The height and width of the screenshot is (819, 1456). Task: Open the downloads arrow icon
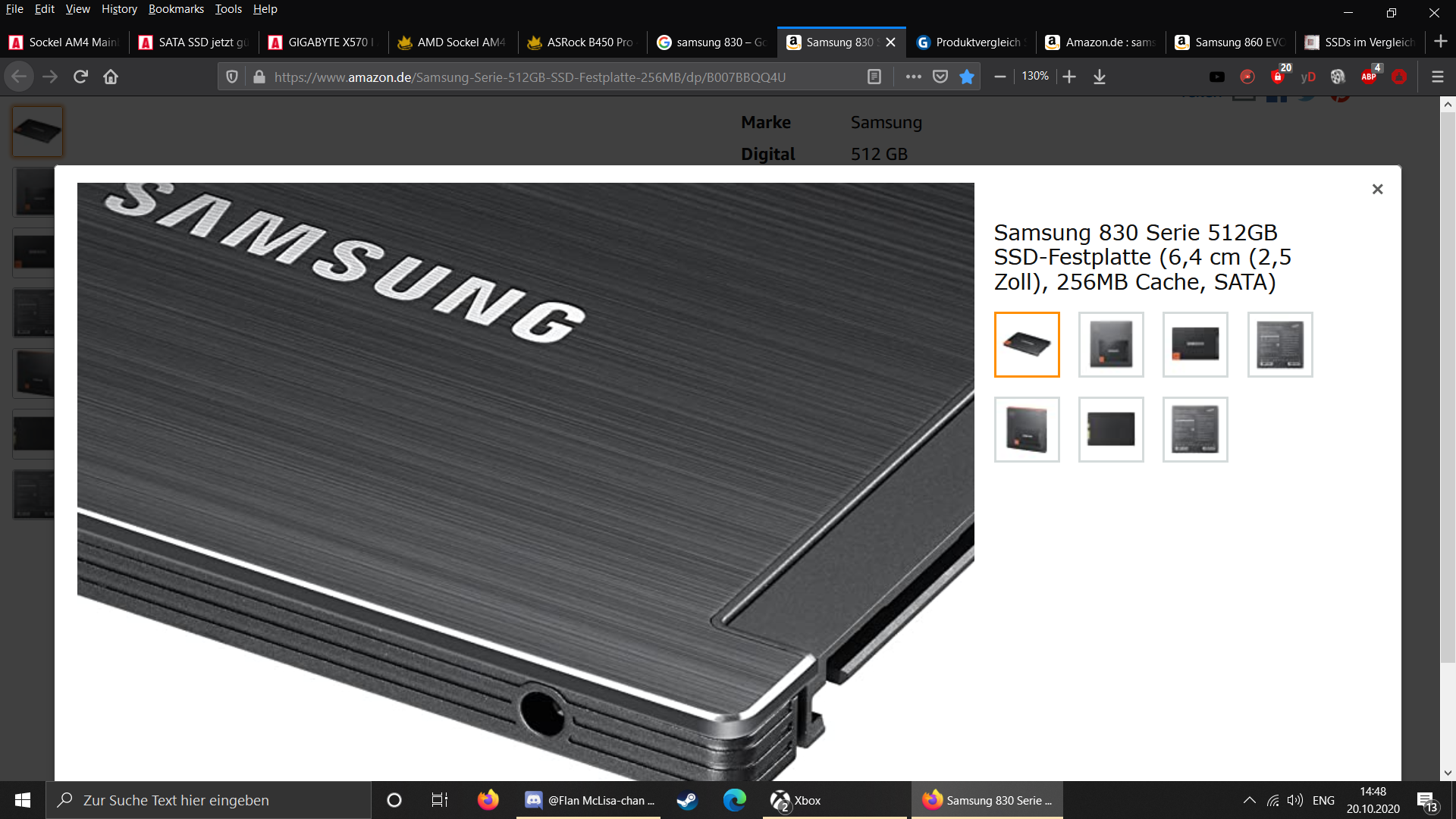click(x=1100, y=77)
